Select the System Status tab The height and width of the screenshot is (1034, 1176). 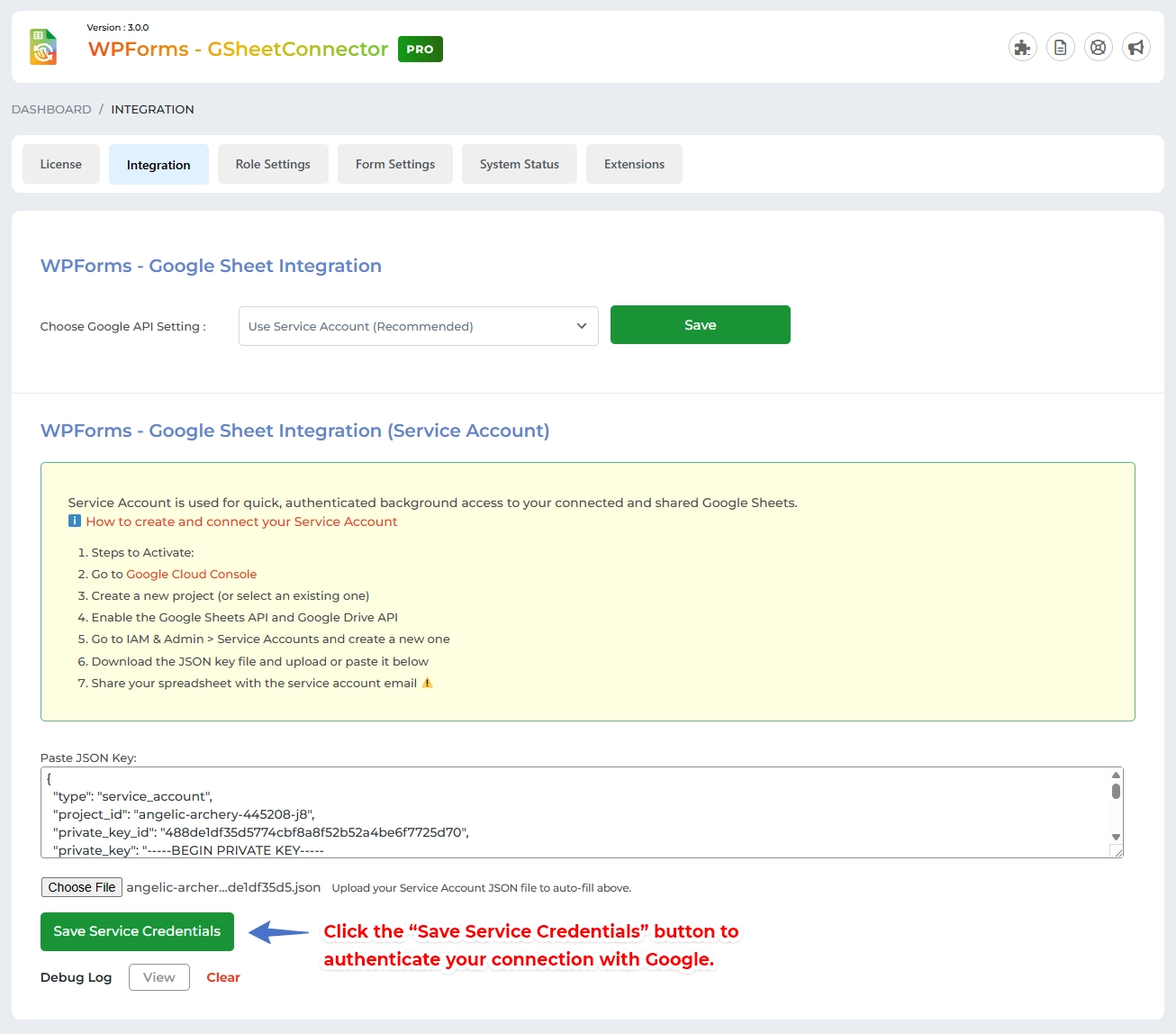pyautogui.click(x=520, y=164)
